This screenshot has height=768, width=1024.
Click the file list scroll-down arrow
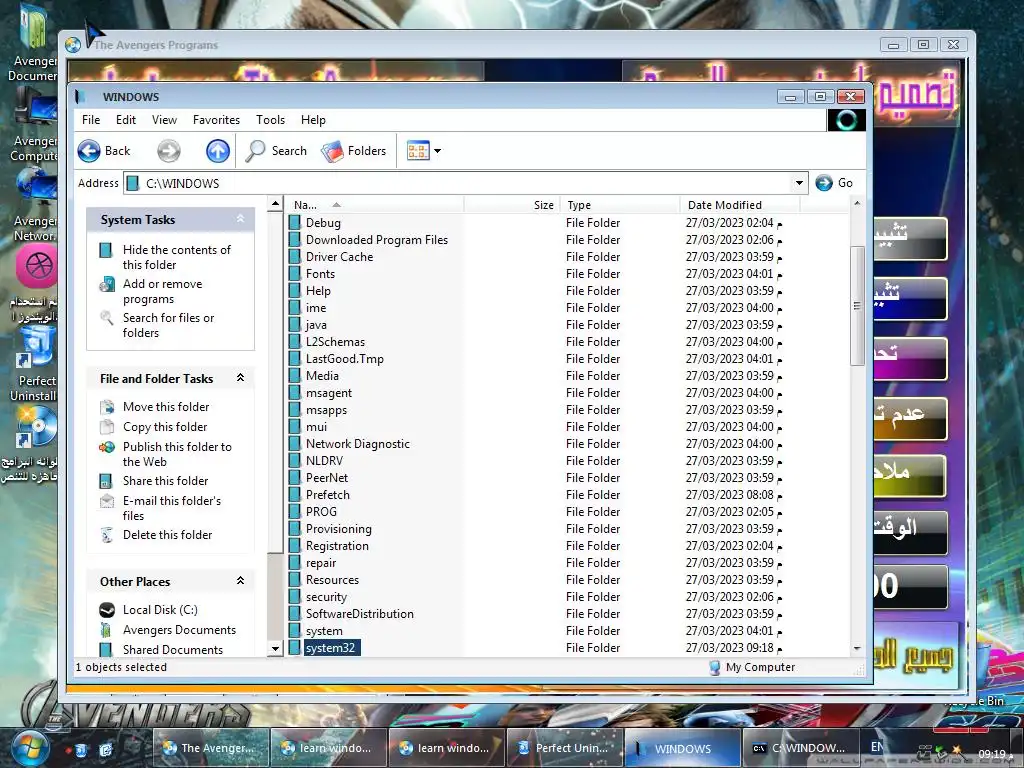point(857,648)
